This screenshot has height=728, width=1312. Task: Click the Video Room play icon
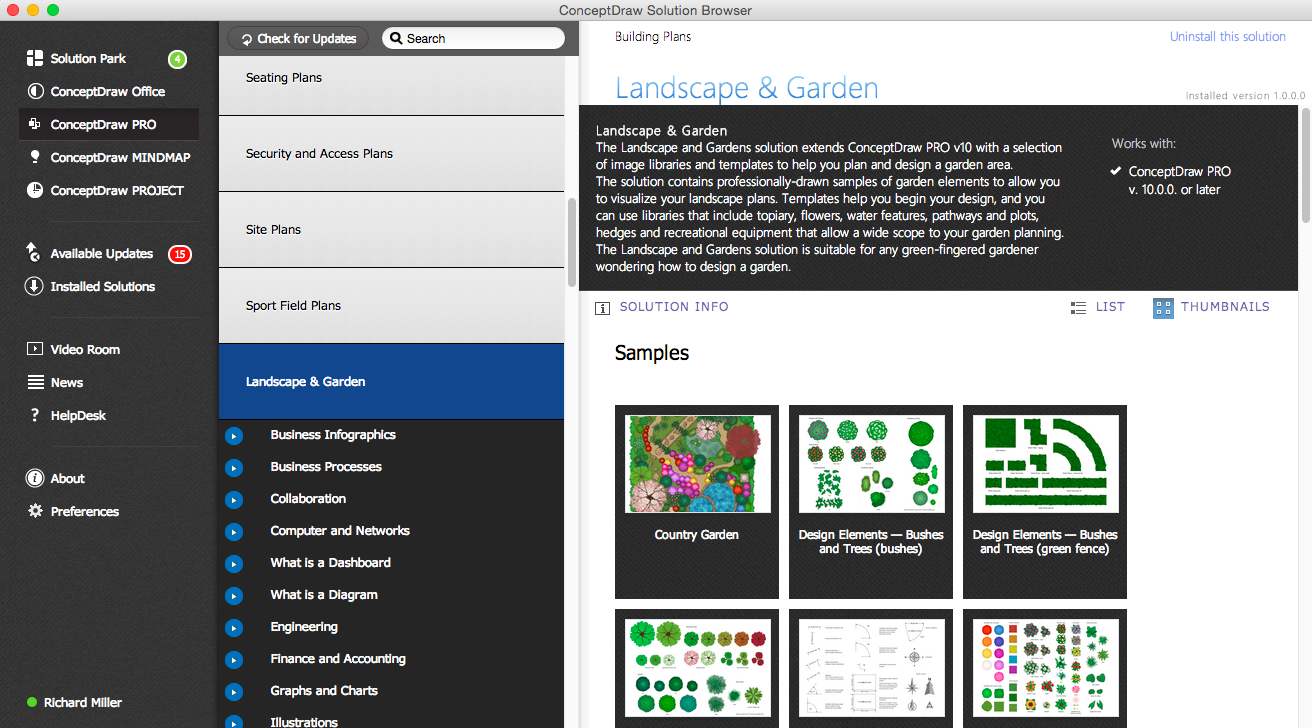pyautogui.click(x=35, y=350)
